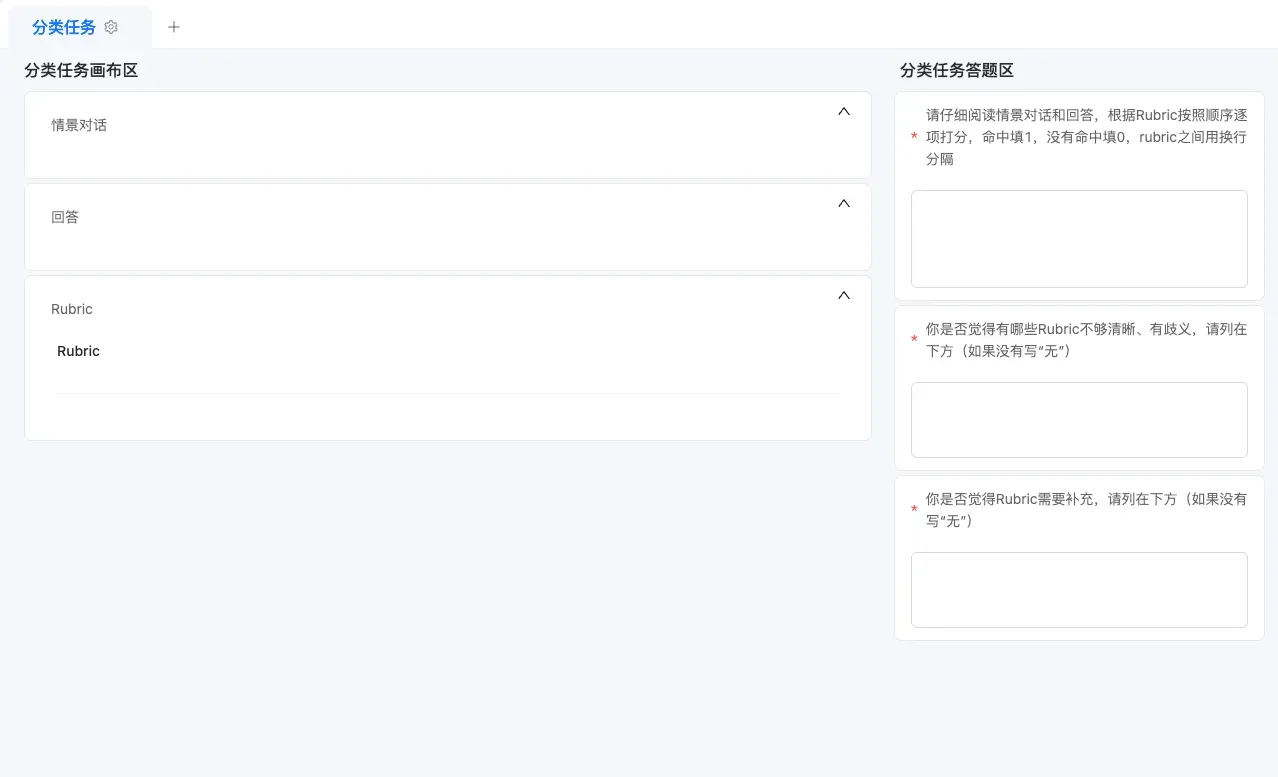The width and height of the screenshot is (1278, 777).
Task: Click the scoring instruction text about Rubric
Action: 1086,137
